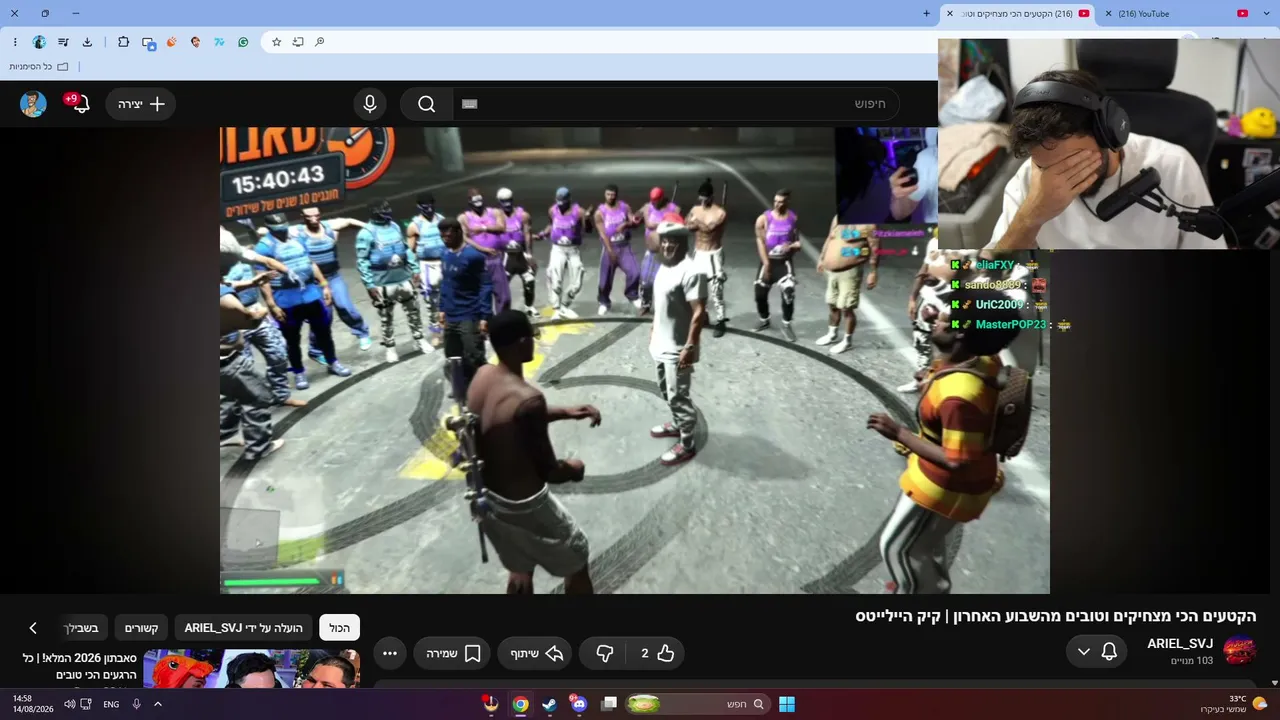Open the on-screen keyboard in search box

(x=470, y=104)
